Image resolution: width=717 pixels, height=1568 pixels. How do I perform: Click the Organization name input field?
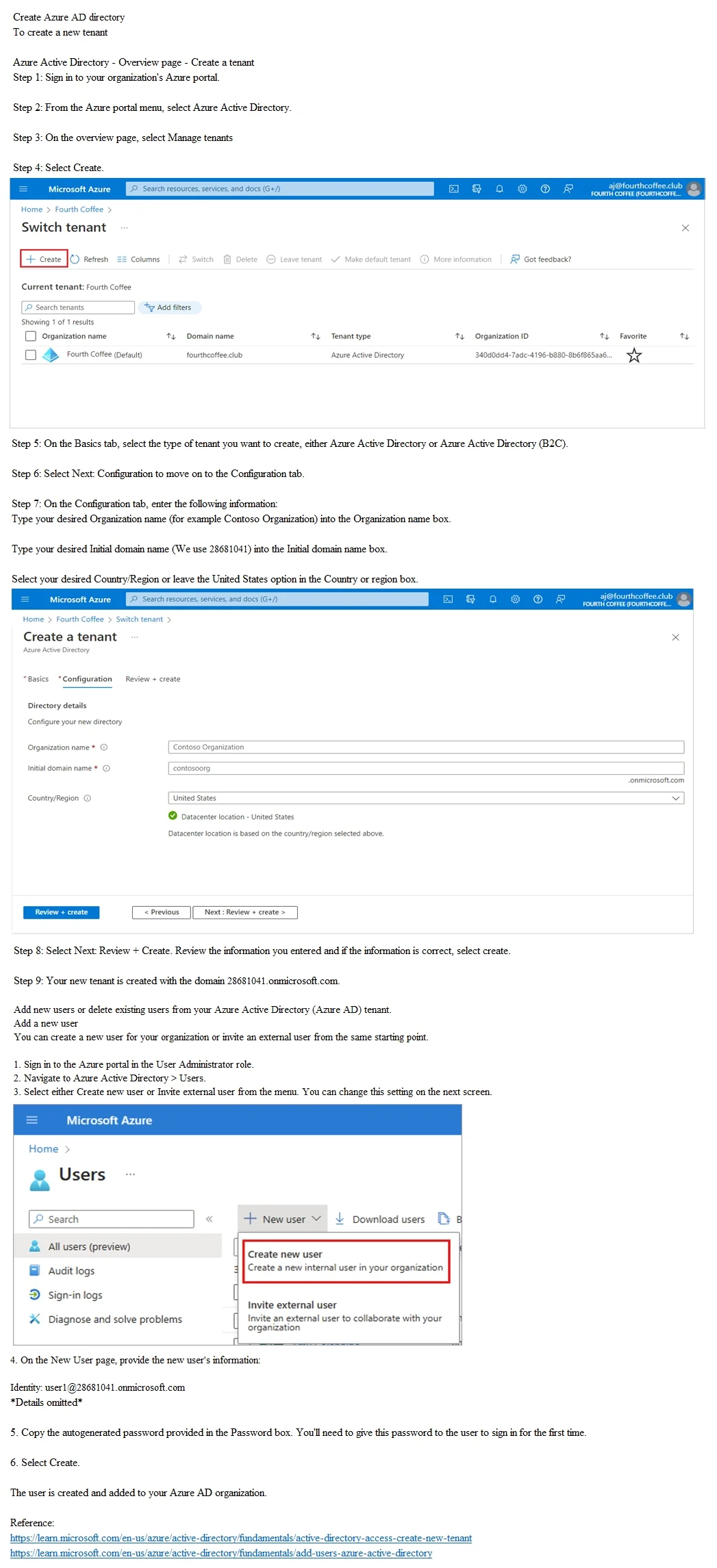tap(426, 747)
